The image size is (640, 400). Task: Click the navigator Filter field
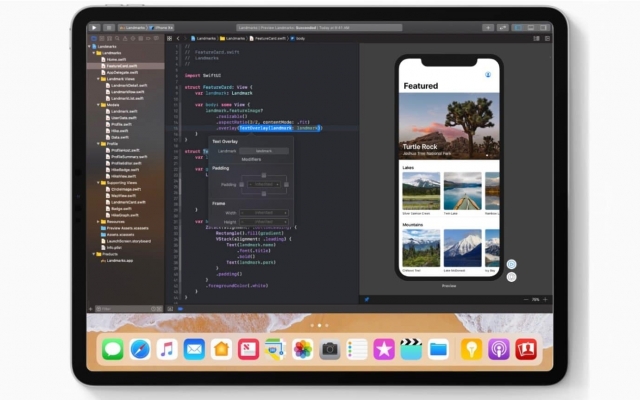[129, 309]
